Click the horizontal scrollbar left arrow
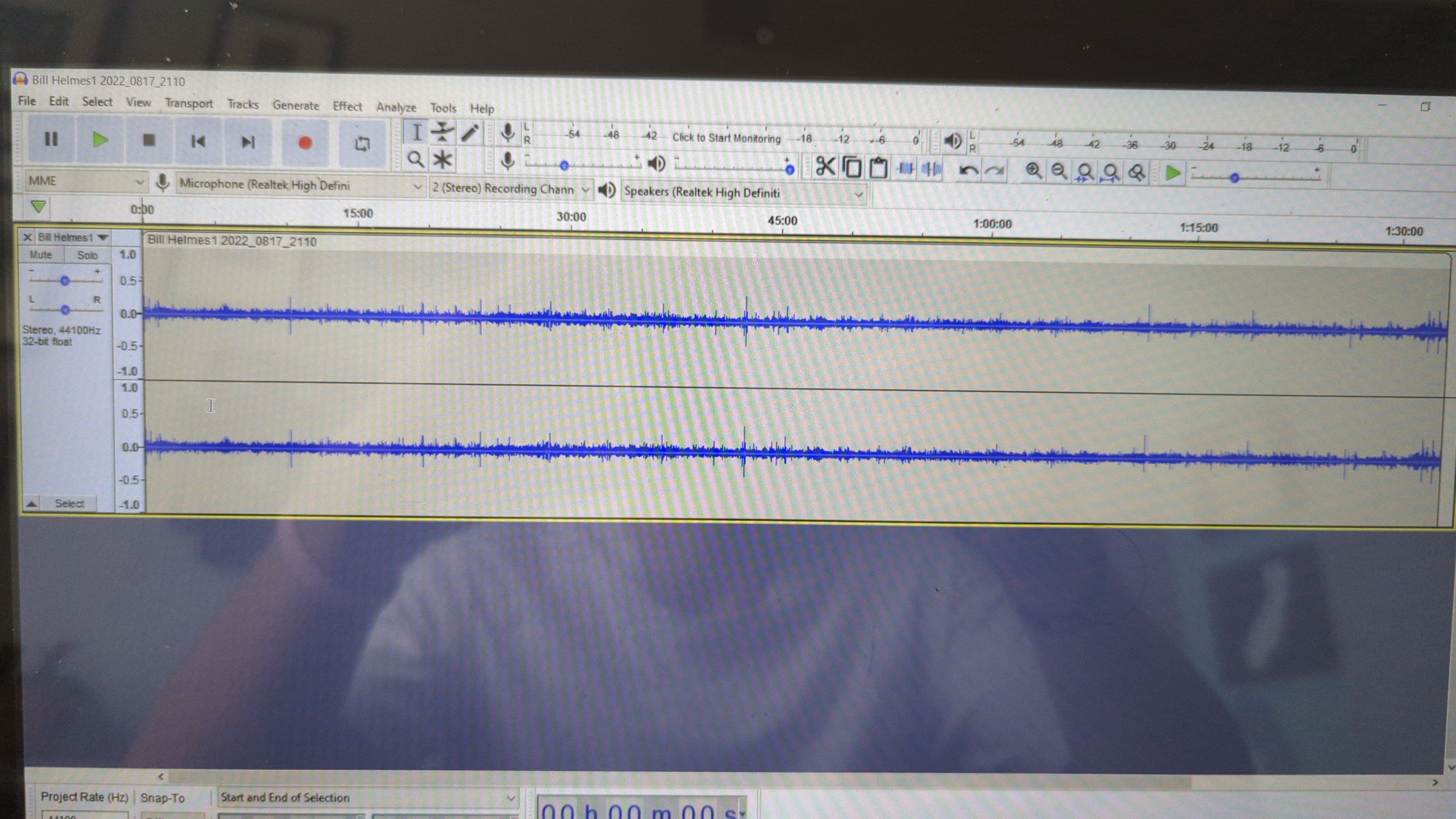The width and height of the screenshot is (1456, 819). pos(161,777)
